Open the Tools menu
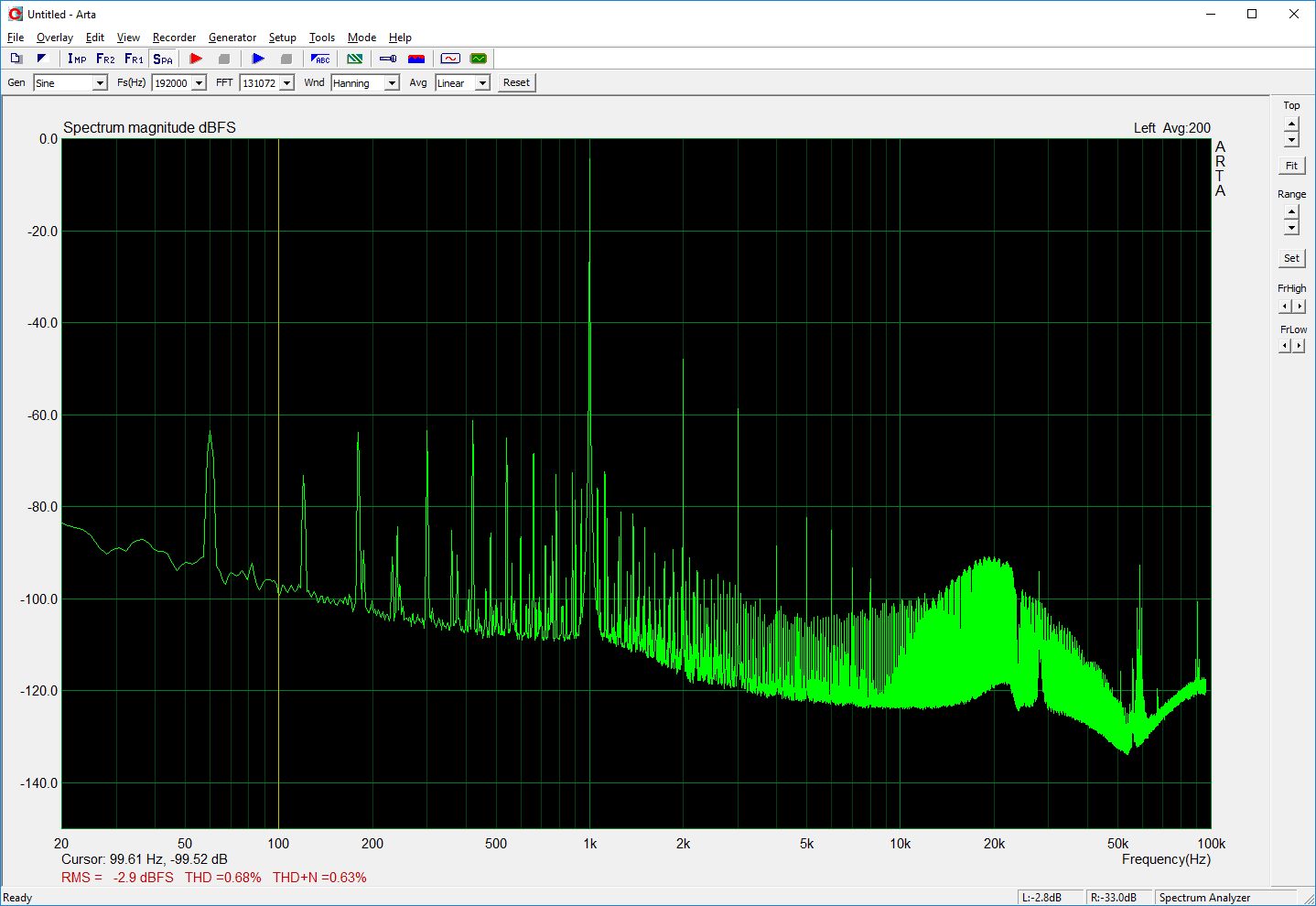 (322, 38)
